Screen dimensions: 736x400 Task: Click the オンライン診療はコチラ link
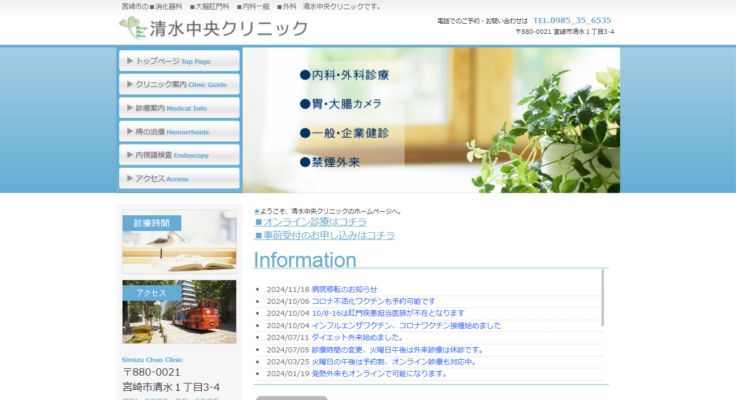tap(310, 222)
